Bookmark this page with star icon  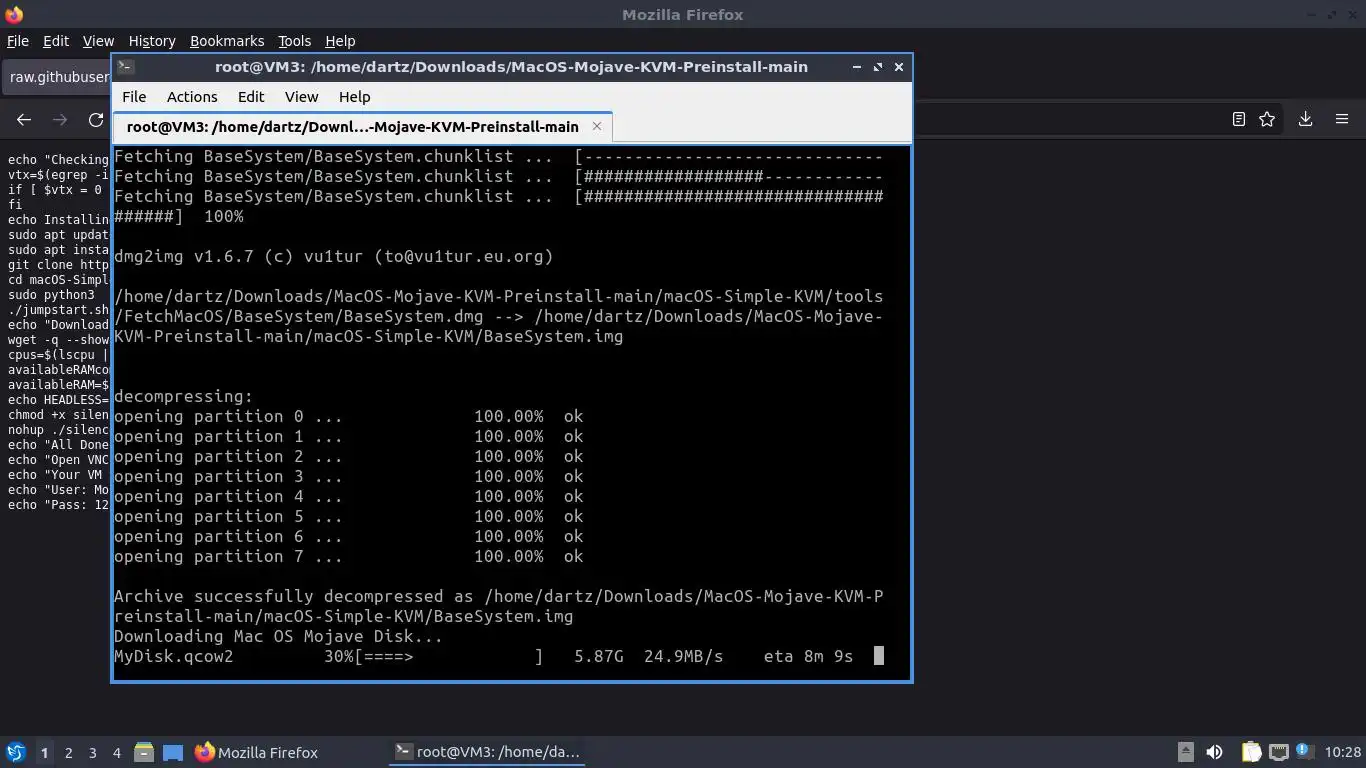(x=1267, y=119)
